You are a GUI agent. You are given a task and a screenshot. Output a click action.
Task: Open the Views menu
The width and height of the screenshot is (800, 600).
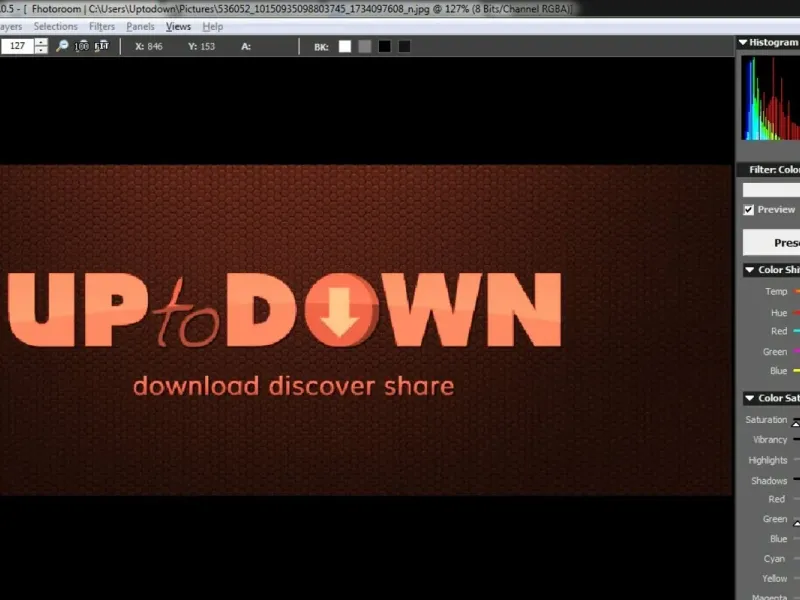[178, 27]
